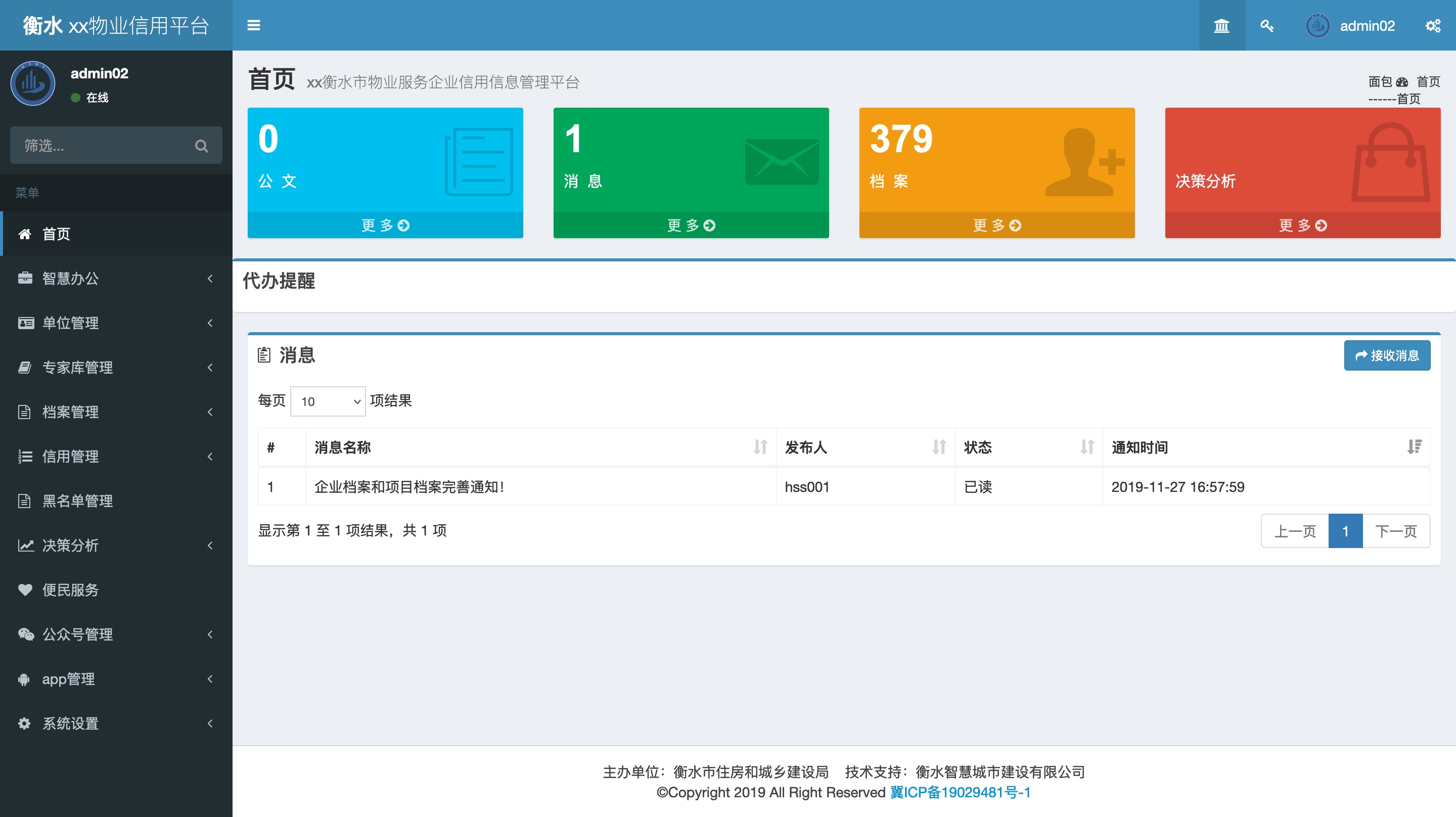Click the document icon for 档案管理

tap(24, 412)
